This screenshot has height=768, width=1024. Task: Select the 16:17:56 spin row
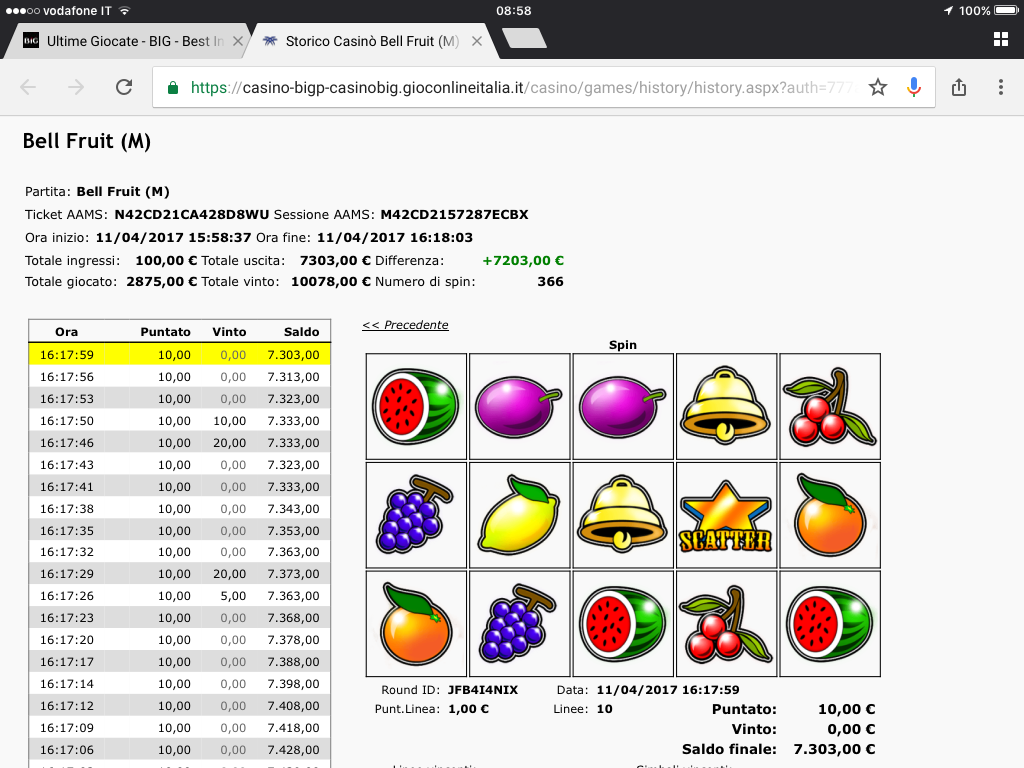click(180, 377)
